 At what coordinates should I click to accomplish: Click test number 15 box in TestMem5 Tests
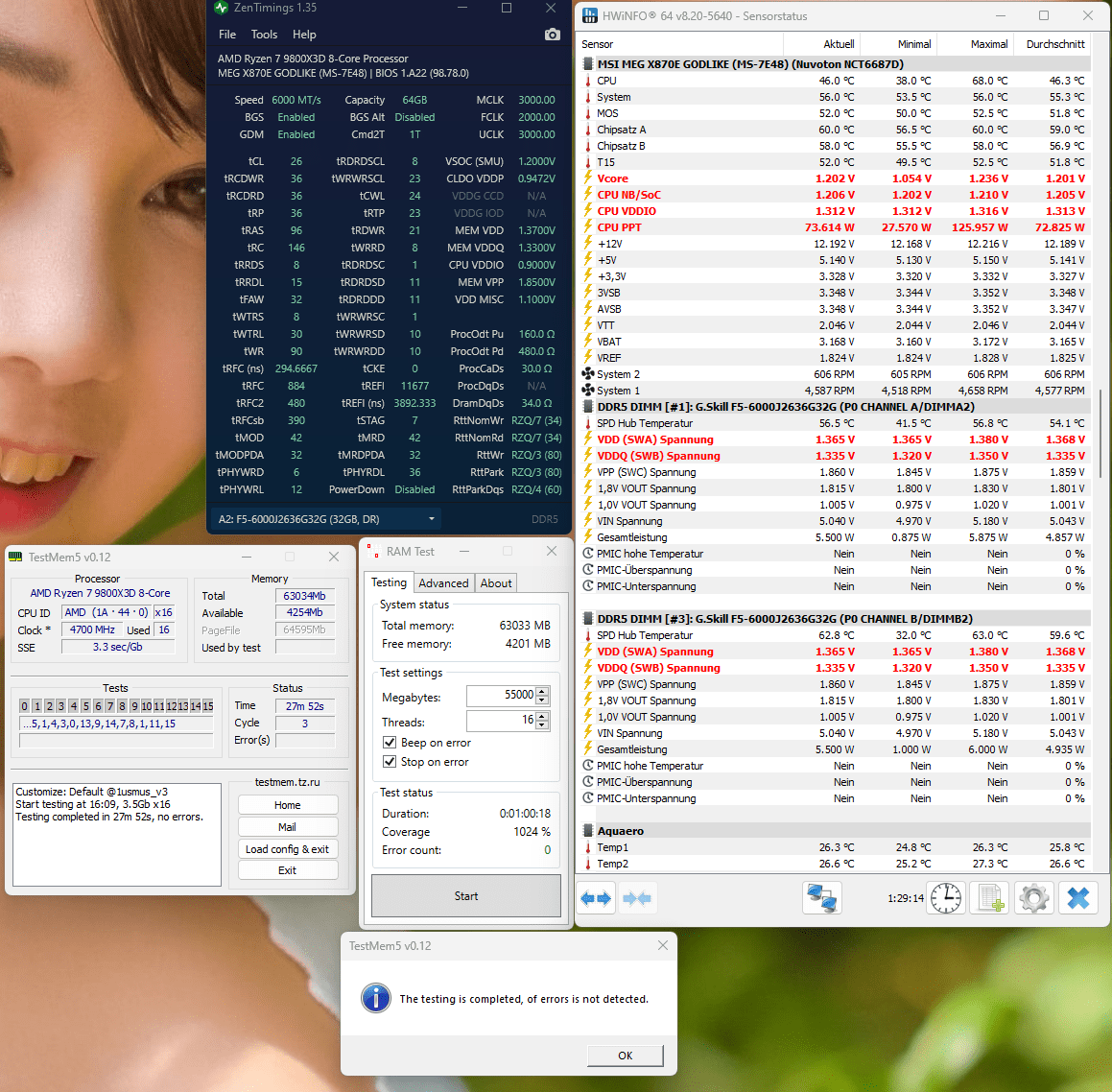tap(208, 705)
